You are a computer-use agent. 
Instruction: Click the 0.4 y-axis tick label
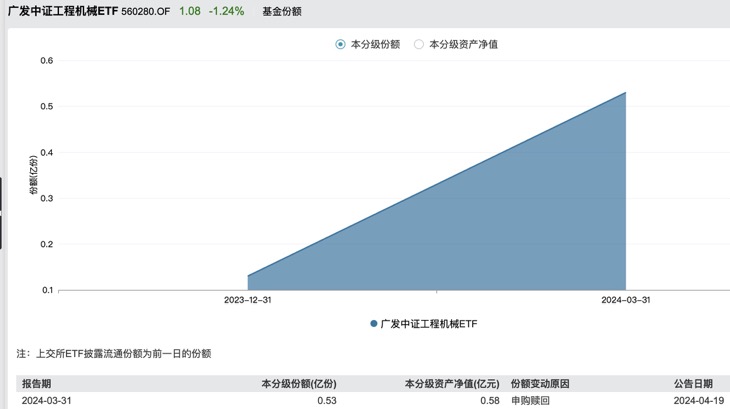(47, 153)
